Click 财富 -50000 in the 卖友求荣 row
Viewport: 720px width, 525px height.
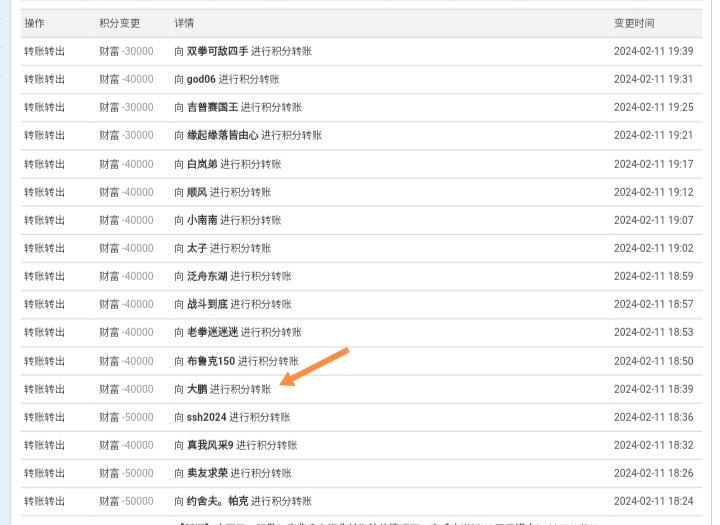[x=126, y=473]
